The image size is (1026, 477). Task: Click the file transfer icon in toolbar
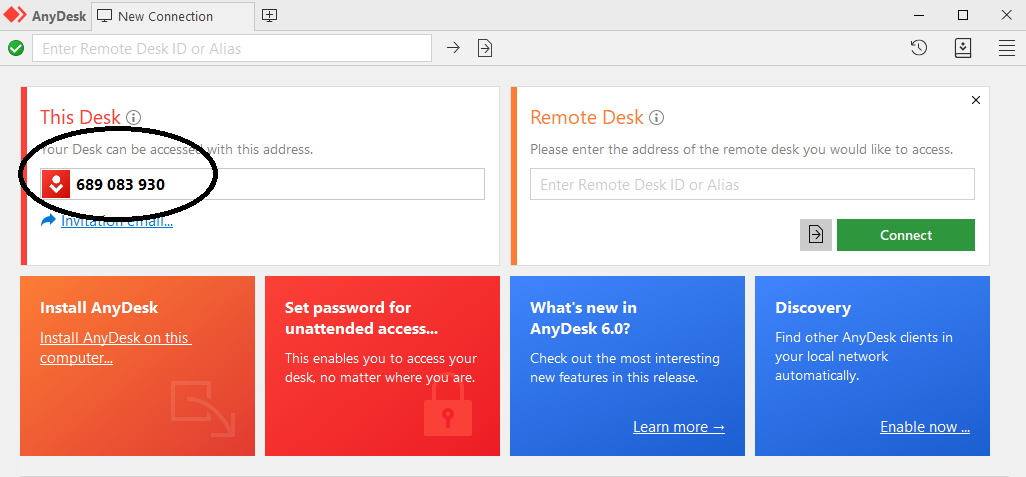485,48
